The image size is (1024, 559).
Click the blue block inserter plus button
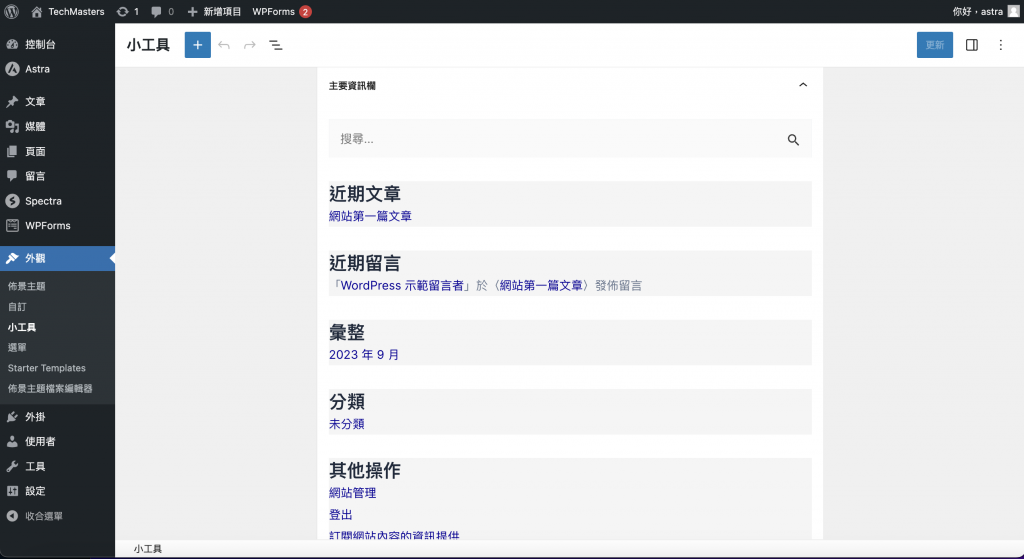click(x=198, y=45)
